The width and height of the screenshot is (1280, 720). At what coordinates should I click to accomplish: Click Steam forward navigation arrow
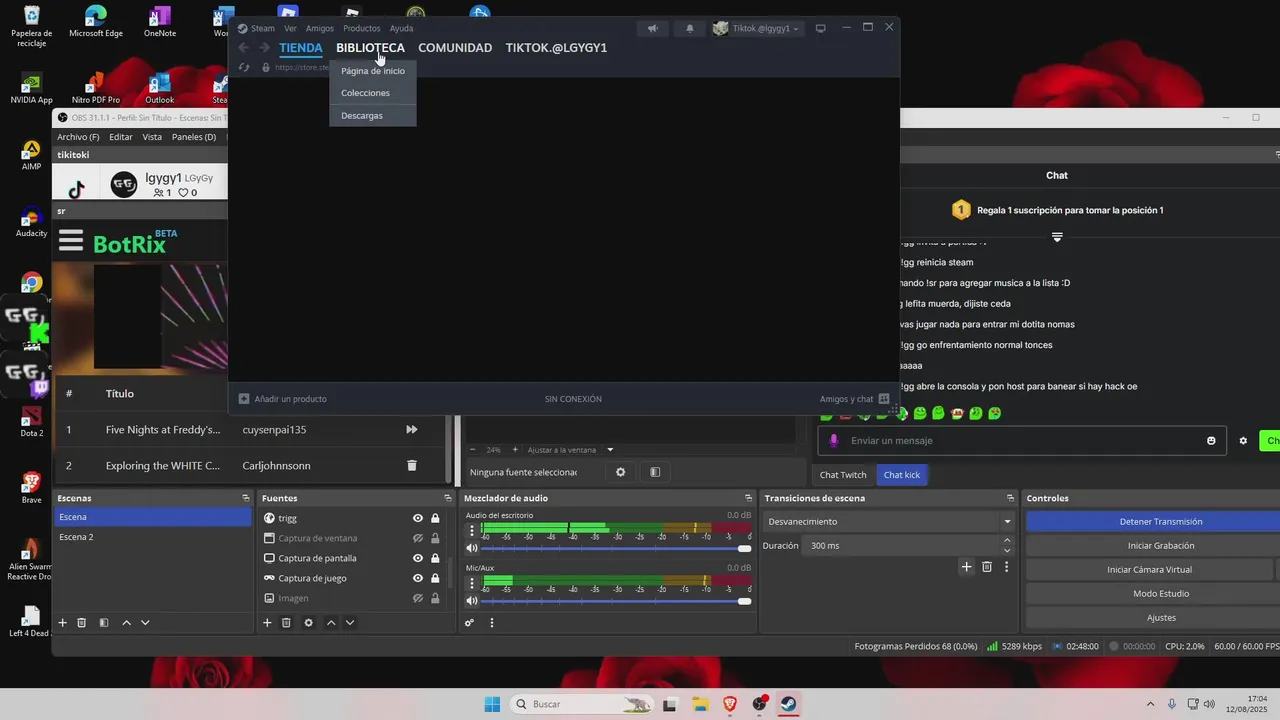[x=264, y=48]
